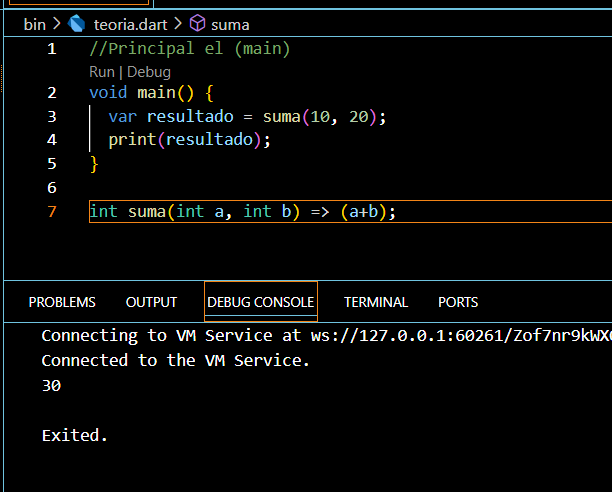Select the DEBUG CONSOLE tab
612x492 pixels.
[x=260, y=302]
